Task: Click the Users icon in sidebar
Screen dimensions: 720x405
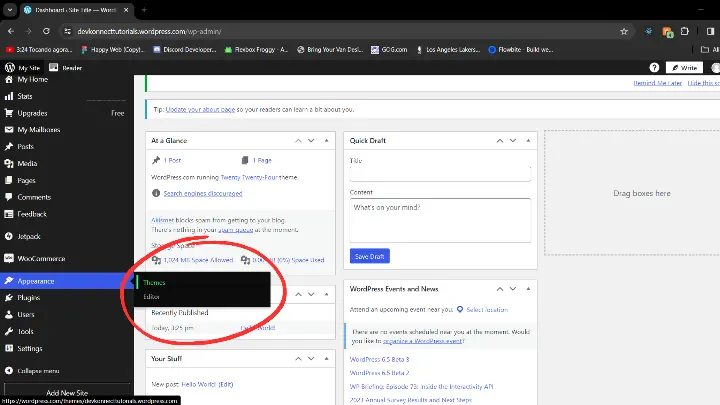Action: tap(9, 315)
